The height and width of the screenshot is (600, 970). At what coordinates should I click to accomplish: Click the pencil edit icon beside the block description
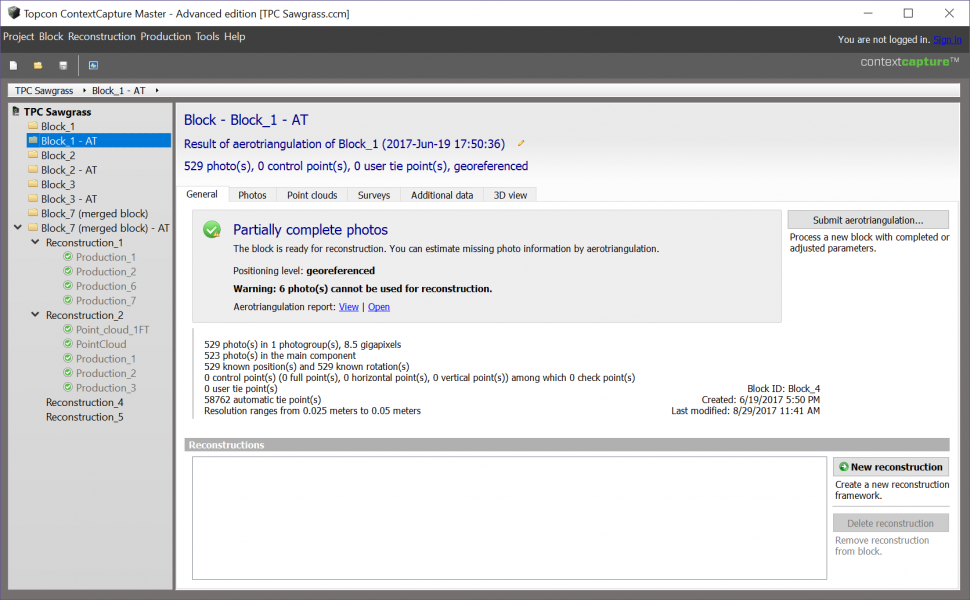coord(521,144)
